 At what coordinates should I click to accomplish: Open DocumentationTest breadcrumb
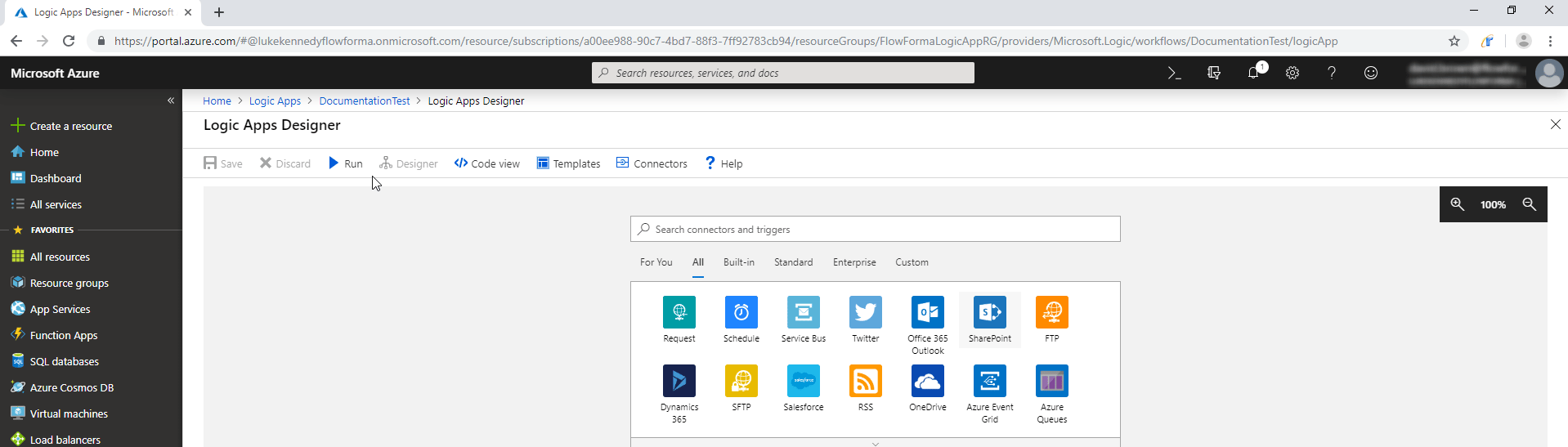point(365,101)
